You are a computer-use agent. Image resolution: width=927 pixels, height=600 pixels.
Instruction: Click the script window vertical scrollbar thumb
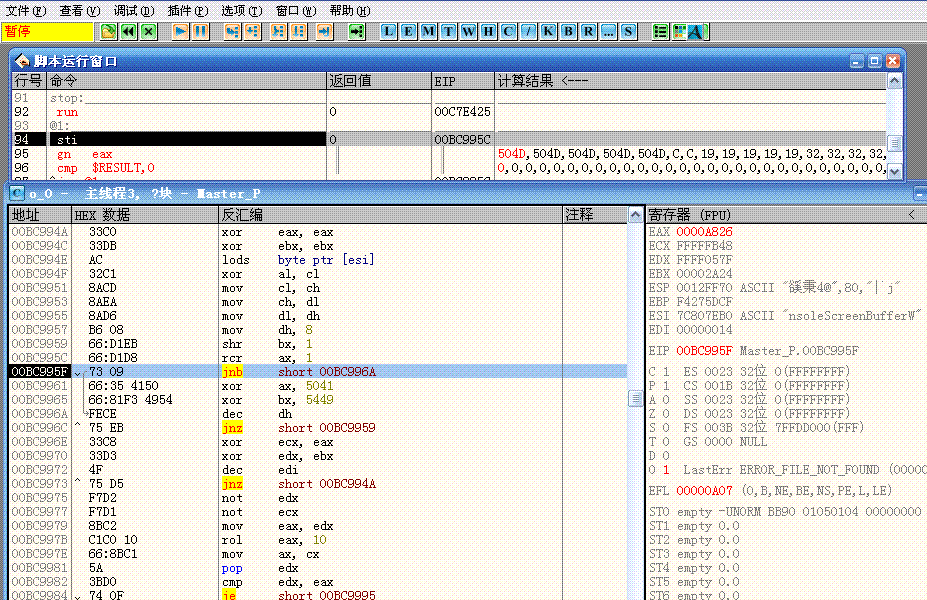click(894, 144)
